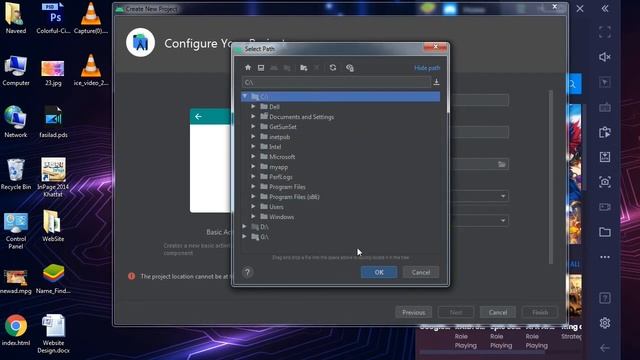Confirm path with OK button
Image resolution: width=640 pixels, height=360 pixels.
pos(379,272)
